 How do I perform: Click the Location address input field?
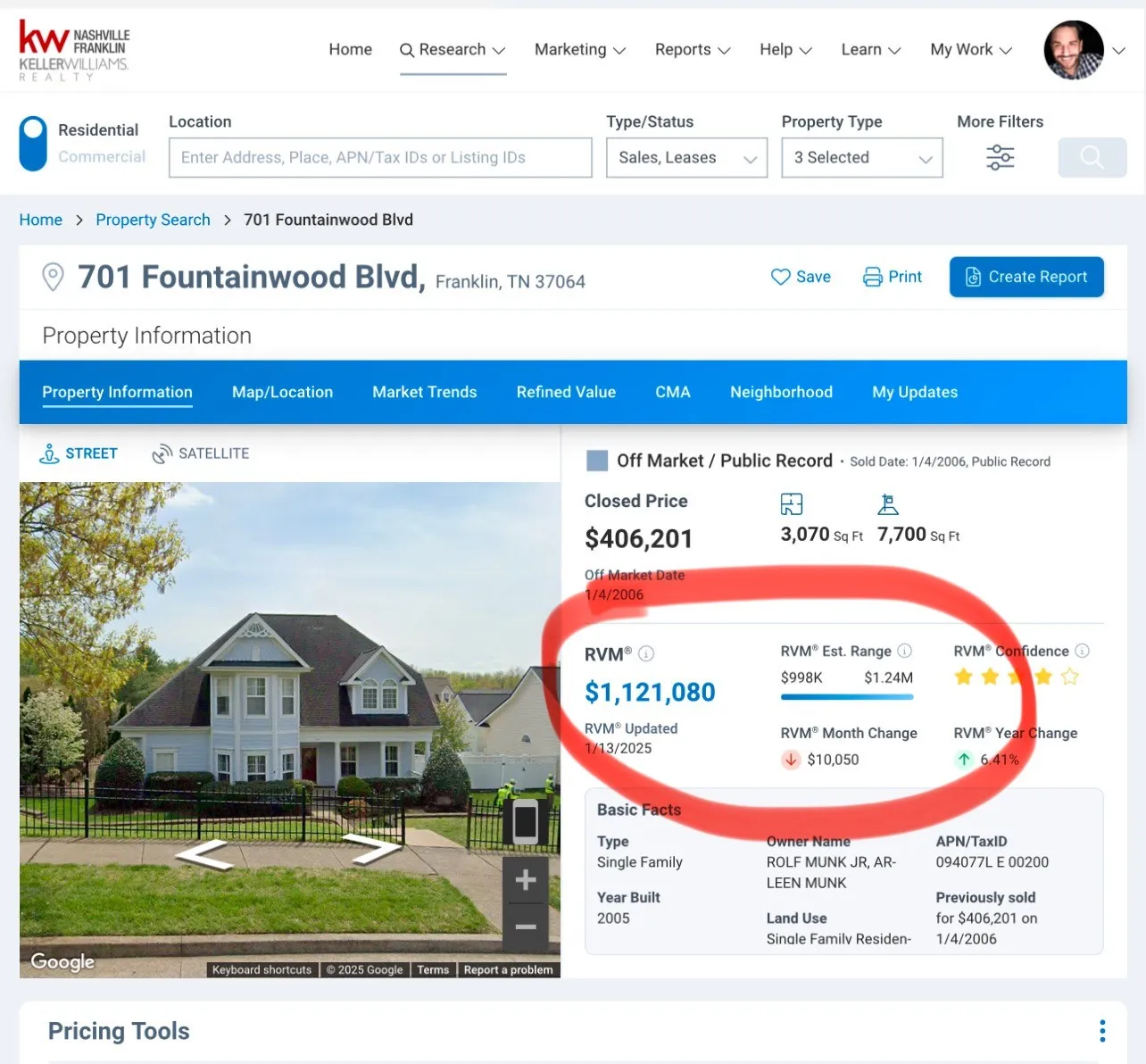[380, 157]
